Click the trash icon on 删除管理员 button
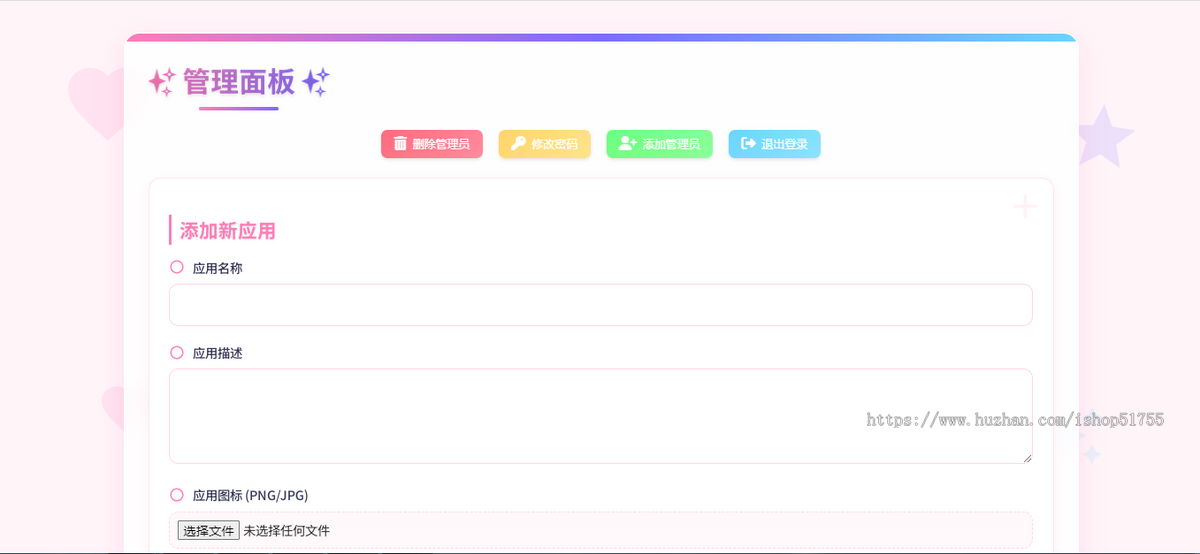Image resolution: width=1200 pixels, height=554 pixels. [400, 144]
